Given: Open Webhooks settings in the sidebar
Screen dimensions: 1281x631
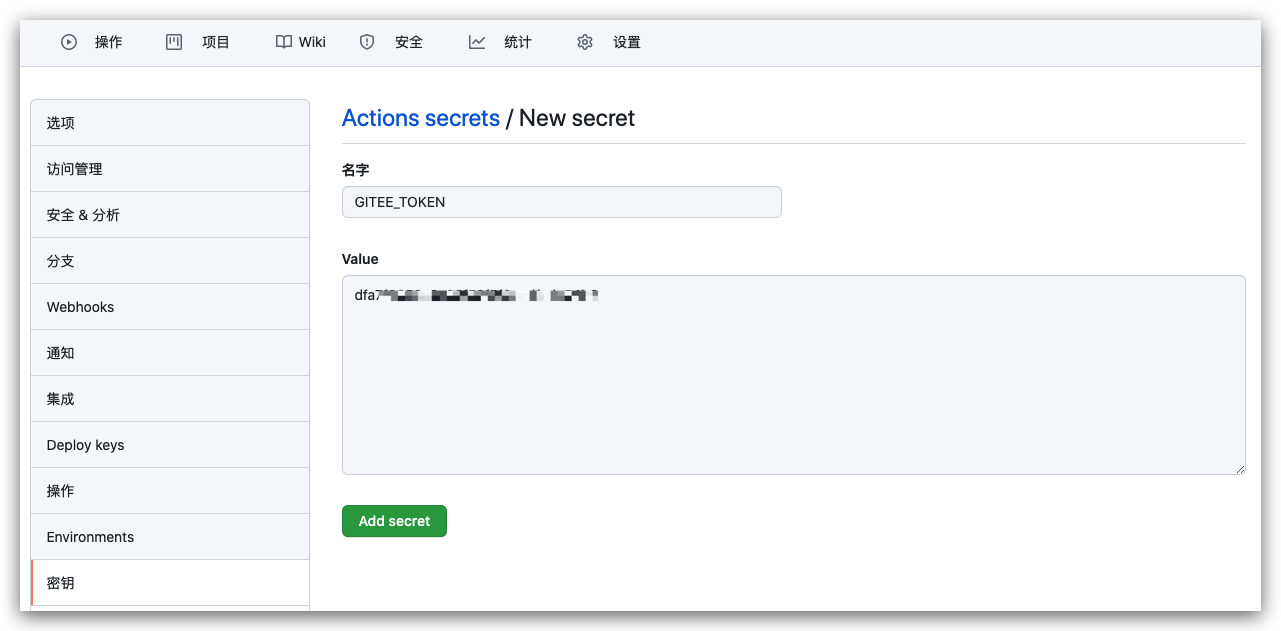Looking at the screenshot, I should [170, 307].
